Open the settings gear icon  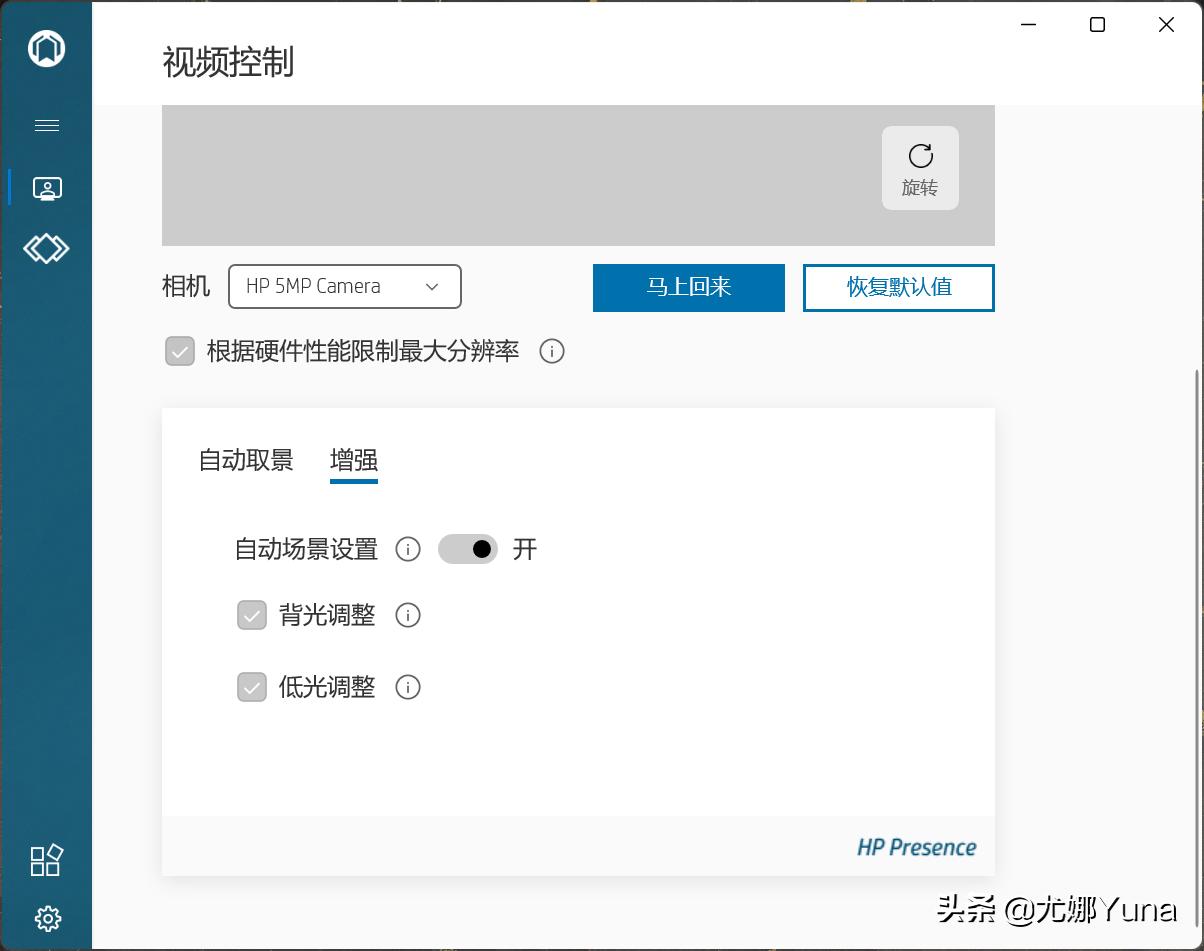(x=45, y=918)
